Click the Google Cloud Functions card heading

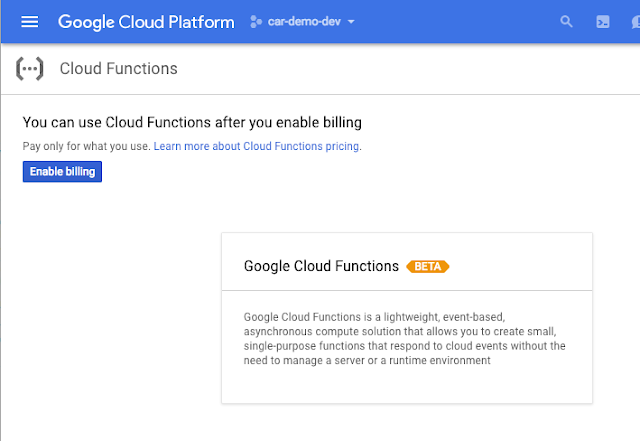(321, 266)
